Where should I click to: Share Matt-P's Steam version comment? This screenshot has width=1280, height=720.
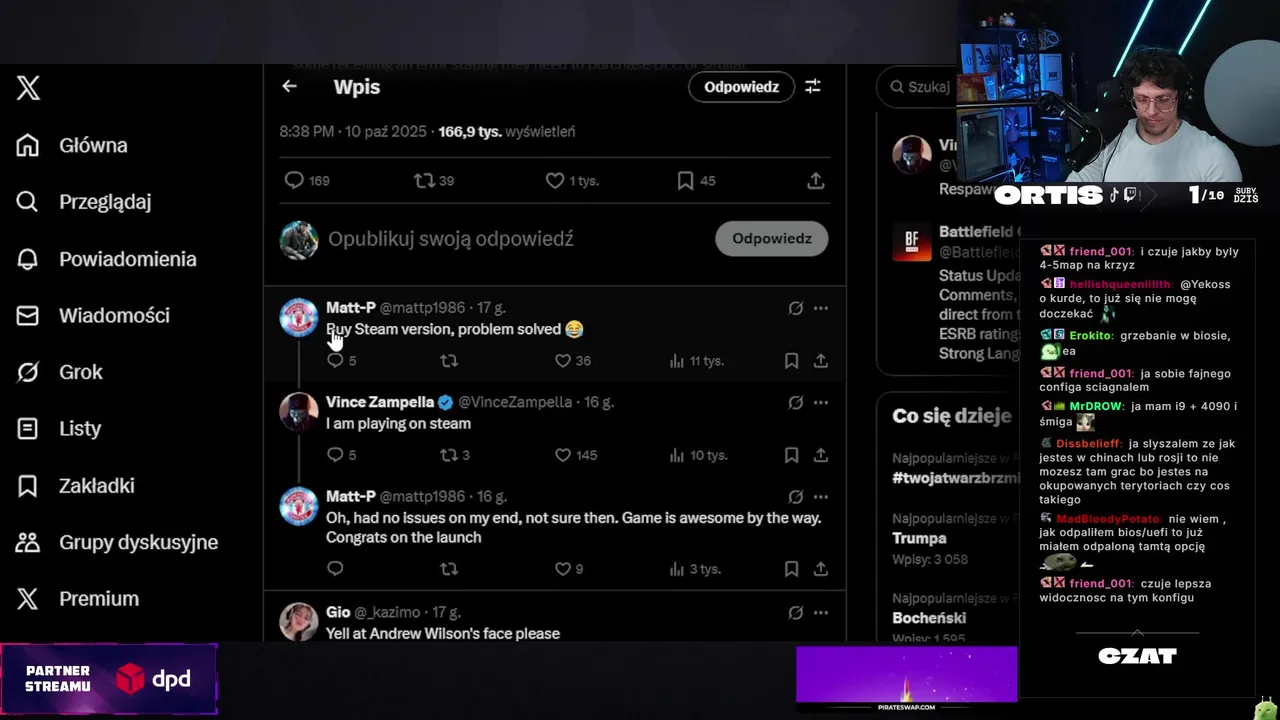(x=821, y=361)
